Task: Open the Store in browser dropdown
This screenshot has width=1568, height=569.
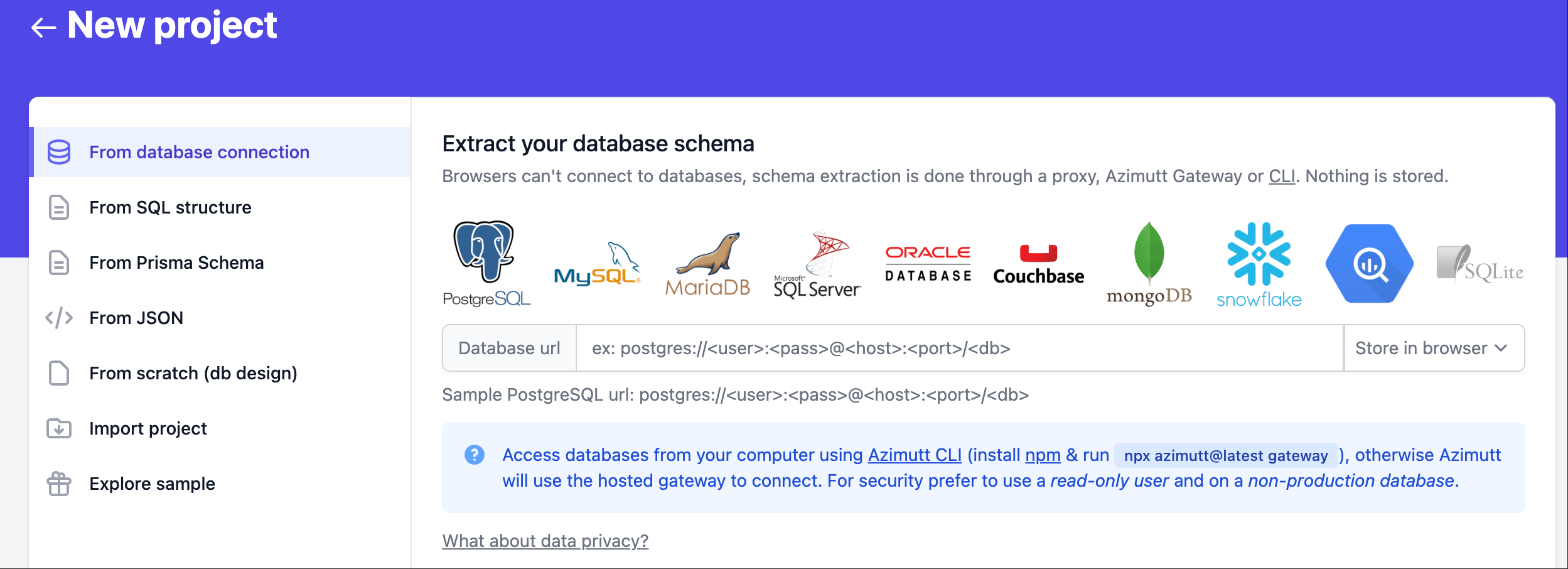Action: point(1434,348)
